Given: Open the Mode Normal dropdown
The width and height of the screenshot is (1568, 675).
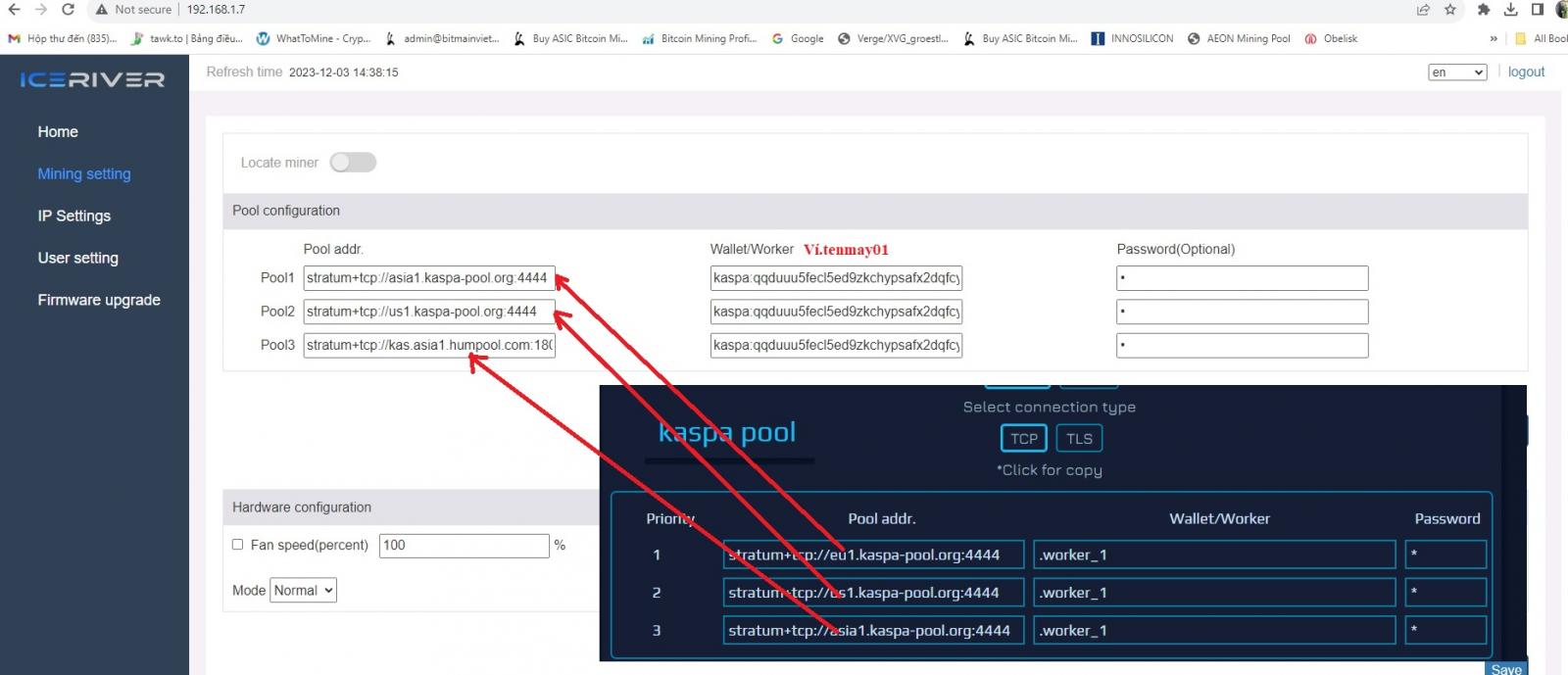Looking at the screenshot, I should click(x=303, y=590).
